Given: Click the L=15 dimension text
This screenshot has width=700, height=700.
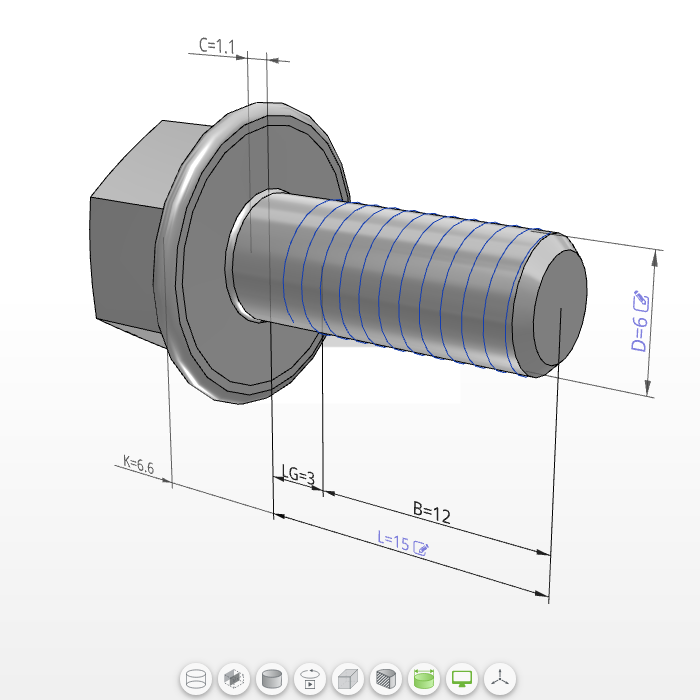Looking at the screenshot, I should click(x=393, y=541).
